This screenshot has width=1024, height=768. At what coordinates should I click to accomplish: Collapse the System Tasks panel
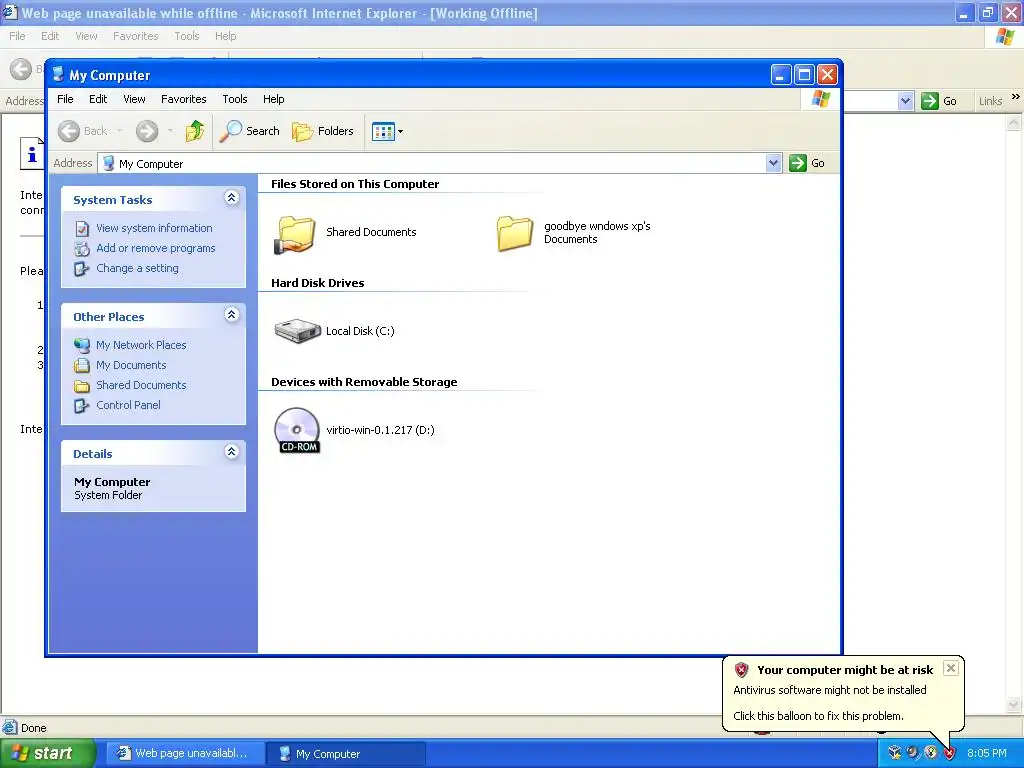231,198
